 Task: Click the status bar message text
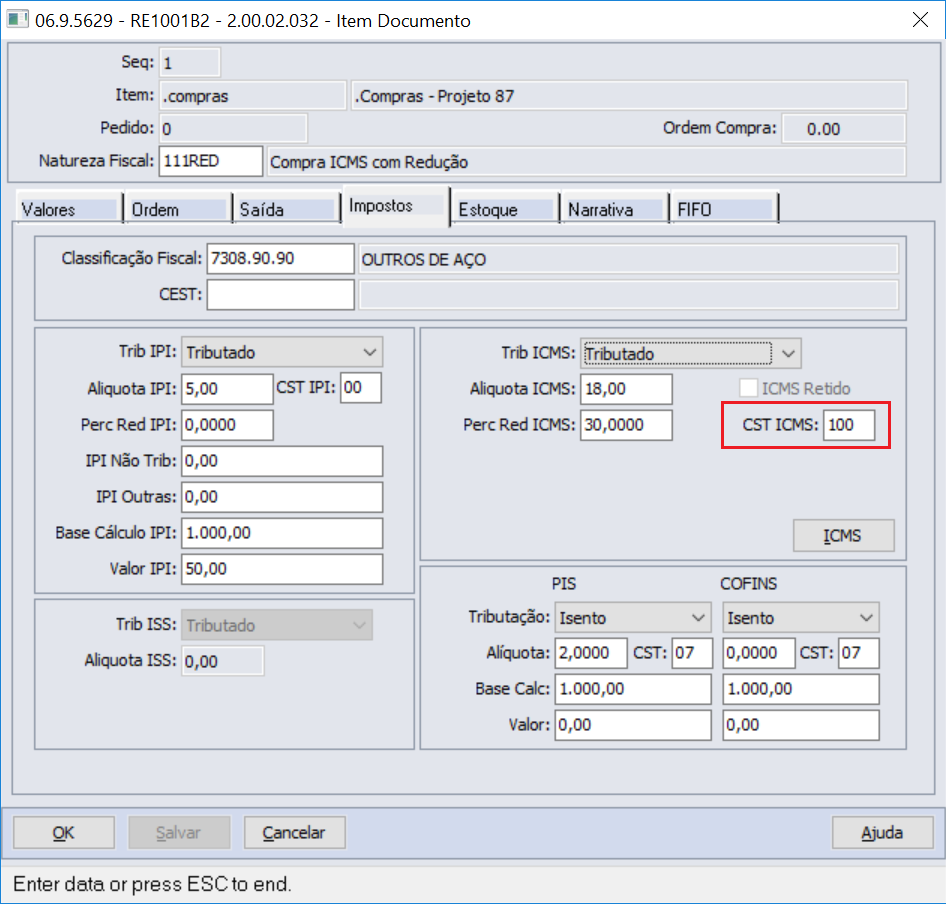(152, 884)
